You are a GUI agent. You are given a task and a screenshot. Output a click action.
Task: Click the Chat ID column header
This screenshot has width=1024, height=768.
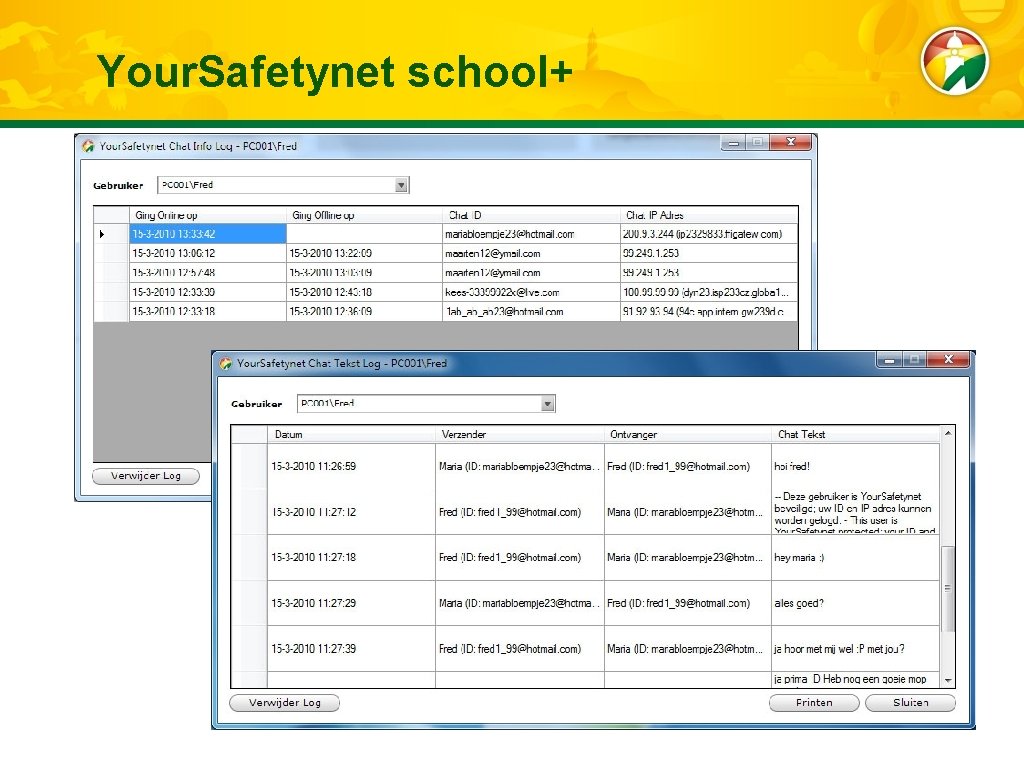531,215
